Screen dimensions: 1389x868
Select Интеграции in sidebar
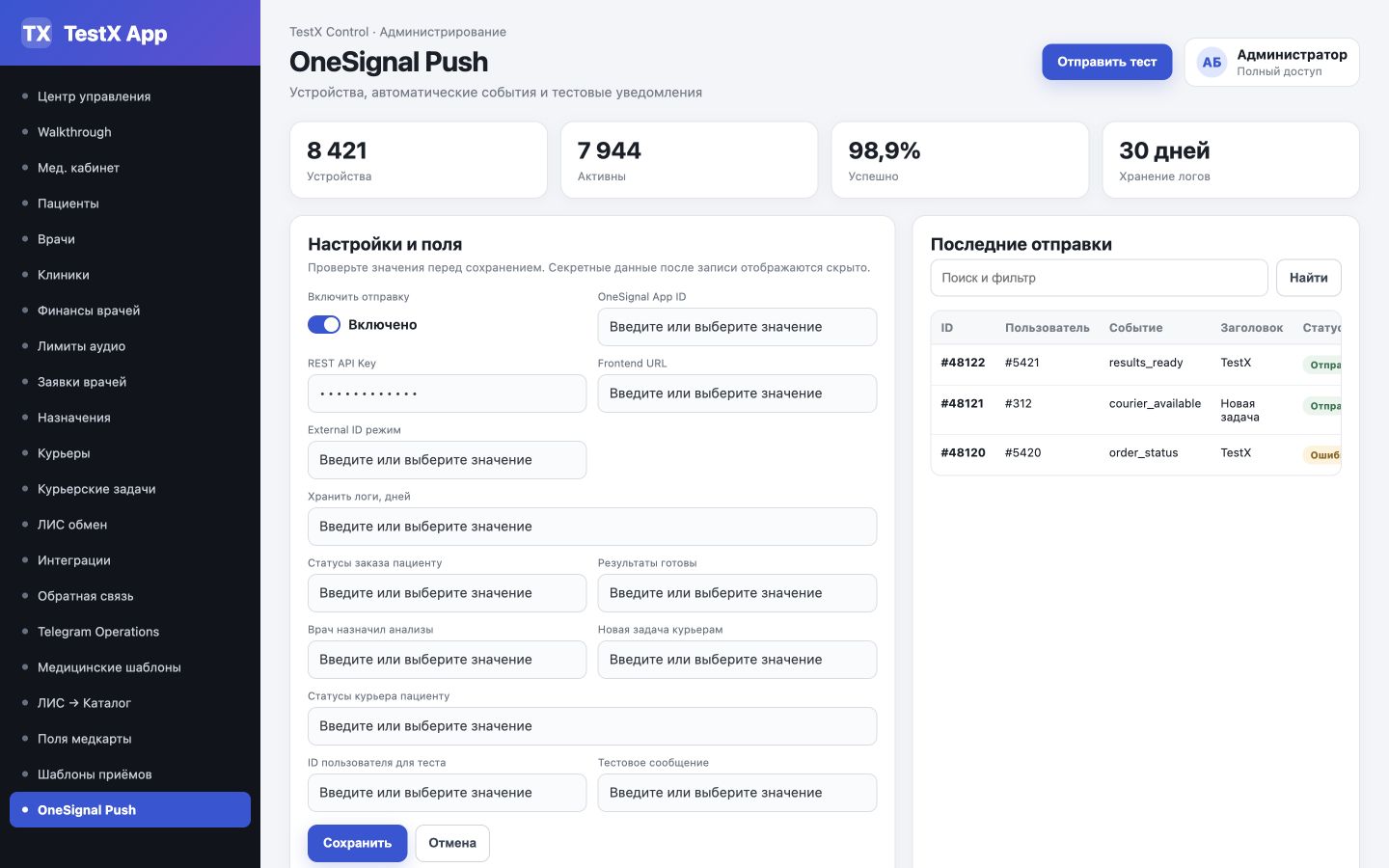[x=130, y=560]
